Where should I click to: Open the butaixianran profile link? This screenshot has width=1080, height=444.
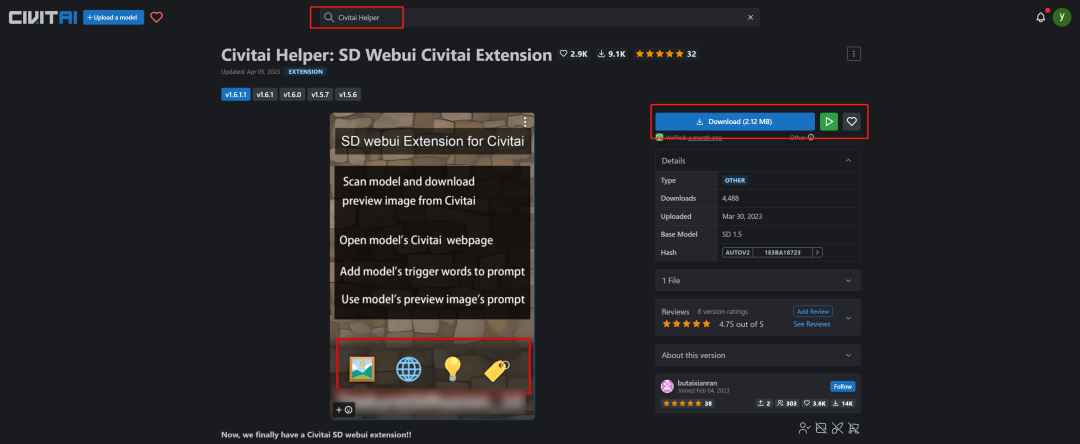pos(698,383)
